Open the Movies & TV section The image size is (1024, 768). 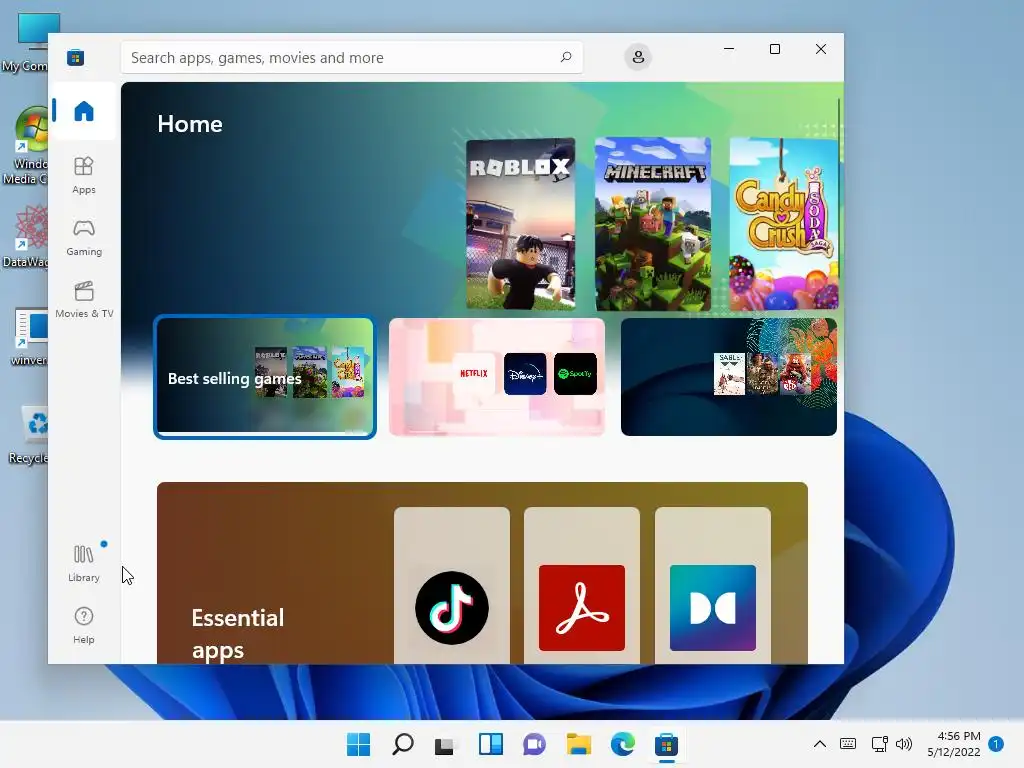click(x=84, y=300)
